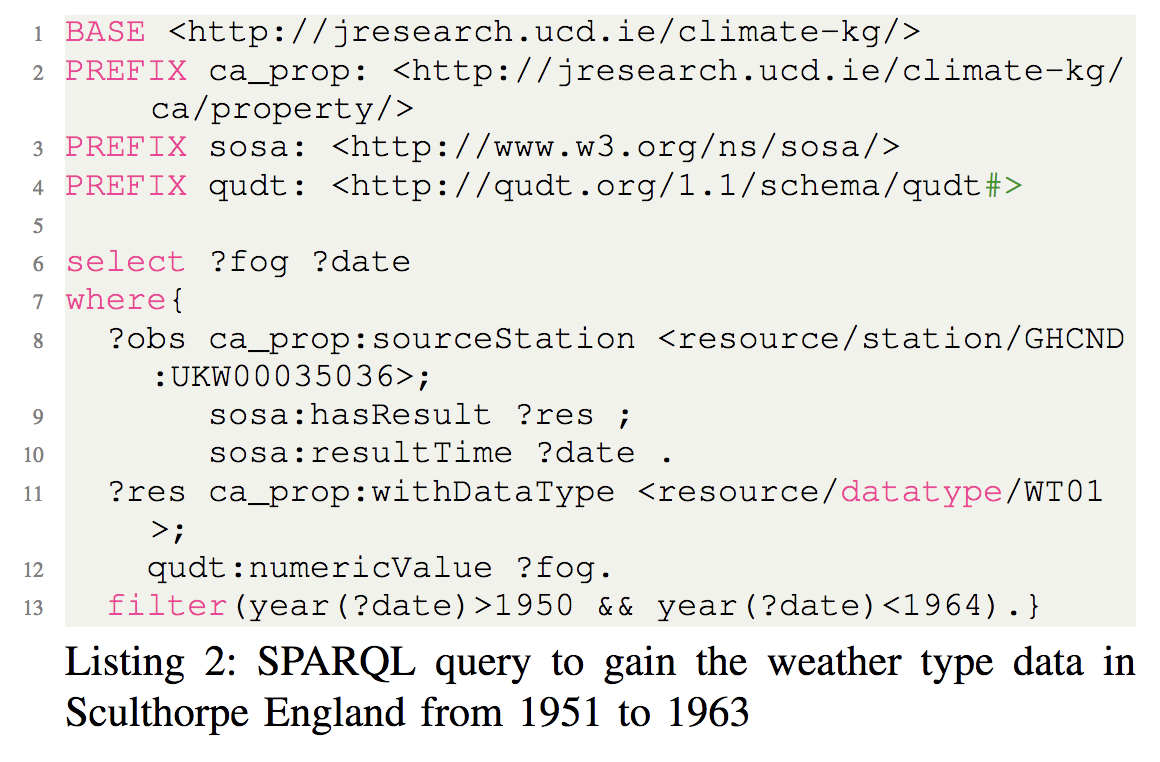Screen dimensions: 1160x762
Task: Click the ?fog variable in select clause
Action: [x=248, y=262]
